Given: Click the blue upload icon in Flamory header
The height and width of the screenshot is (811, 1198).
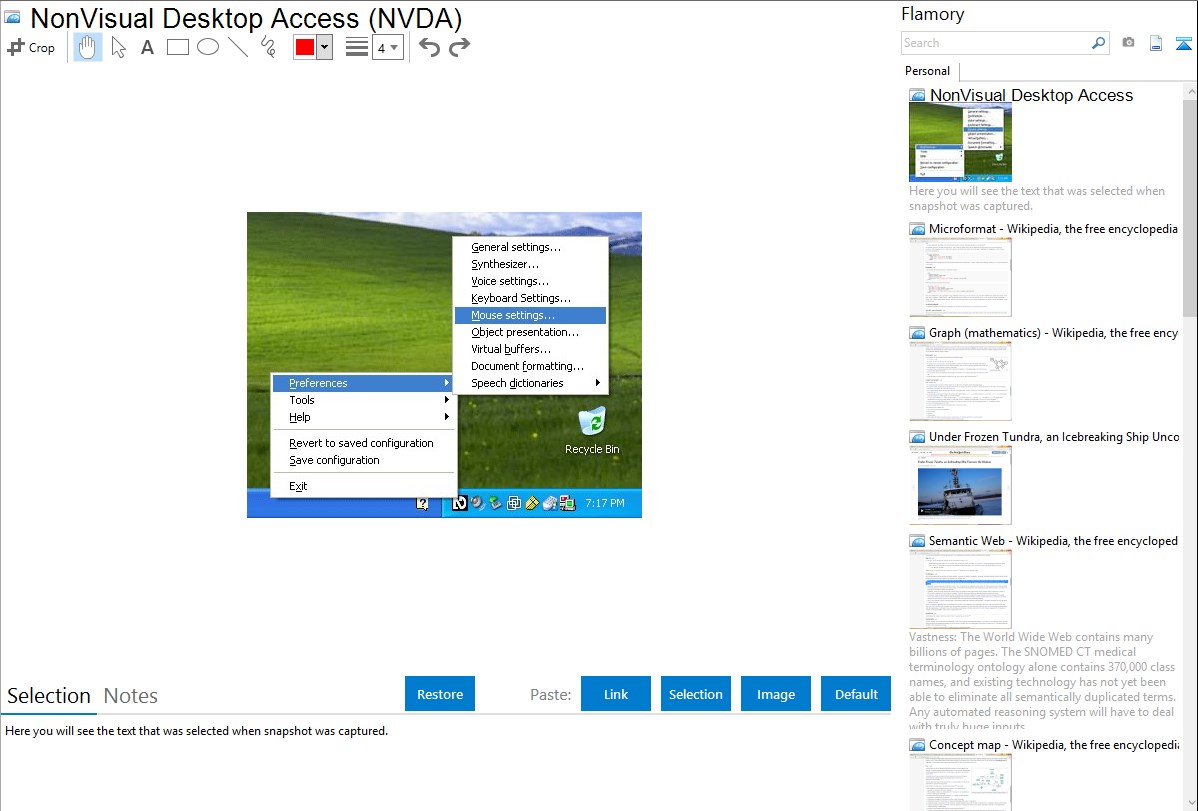Looking at the screenshot, I should [1183, 43].
